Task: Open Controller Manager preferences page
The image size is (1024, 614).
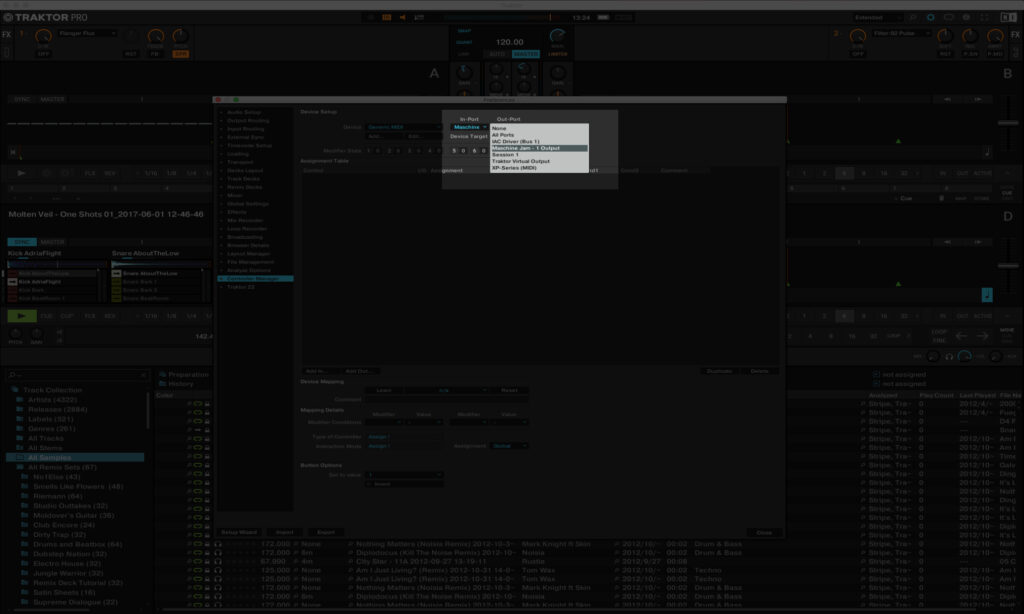Action: 255,278
